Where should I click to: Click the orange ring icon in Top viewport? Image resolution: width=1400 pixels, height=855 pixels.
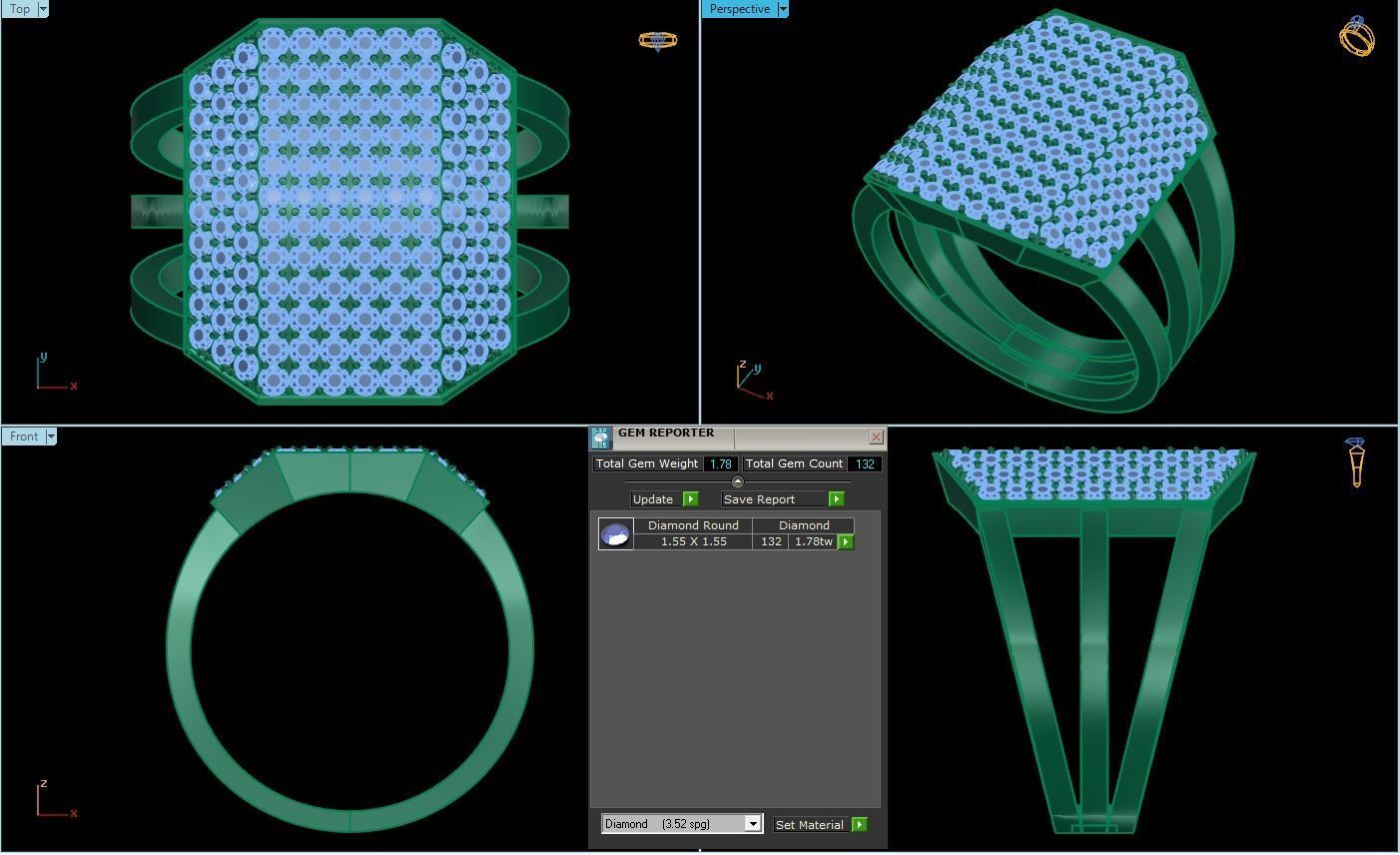[657, 41]
